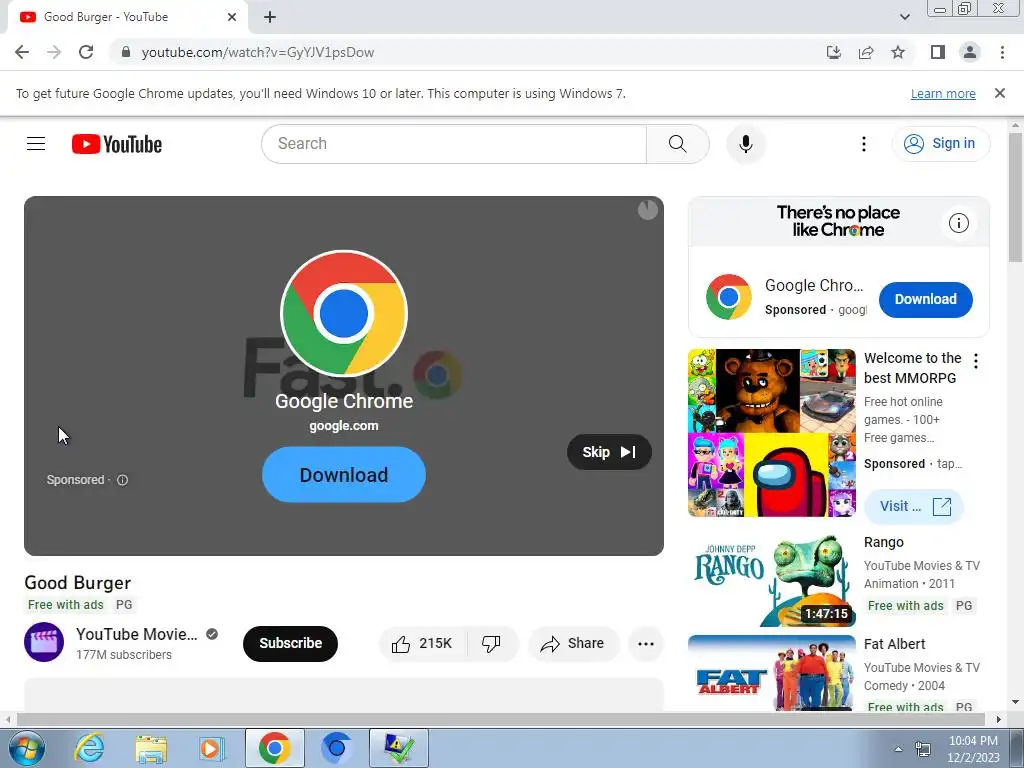Toggle the Chrome side panel
This screenshot has height=768, width=1024.
click(x=938, y=52)
